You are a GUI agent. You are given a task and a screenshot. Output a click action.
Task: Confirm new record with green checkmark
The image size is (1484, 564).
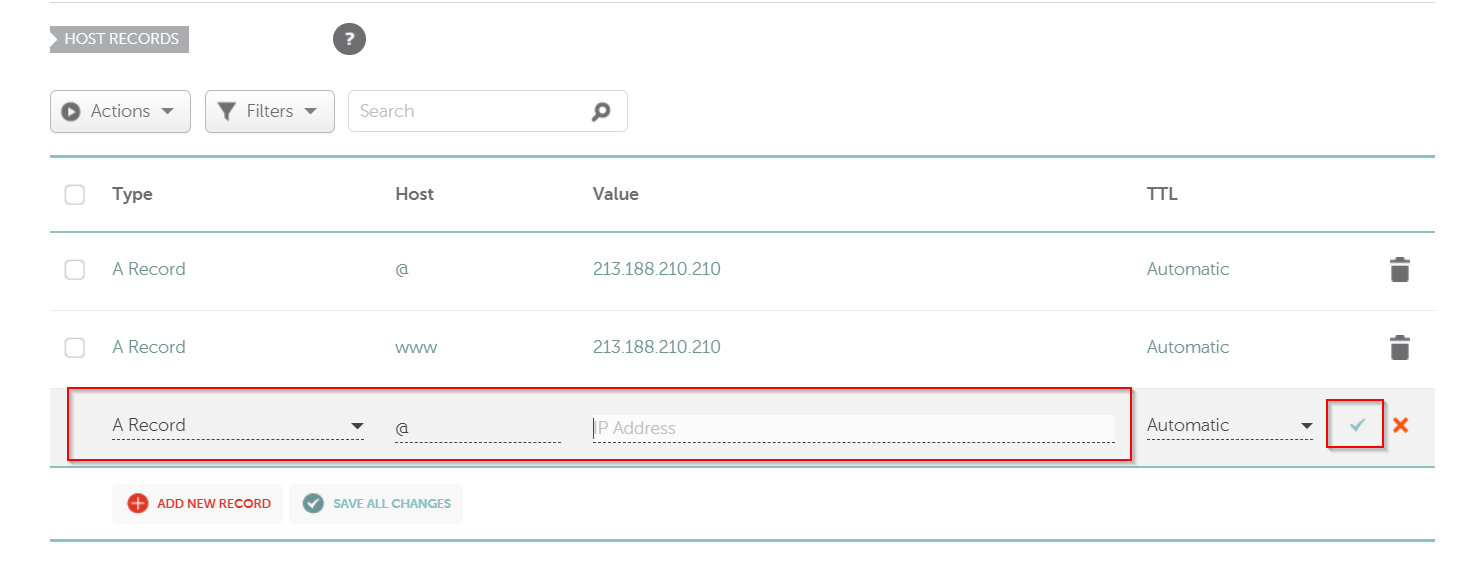(x=1356, y=425)
